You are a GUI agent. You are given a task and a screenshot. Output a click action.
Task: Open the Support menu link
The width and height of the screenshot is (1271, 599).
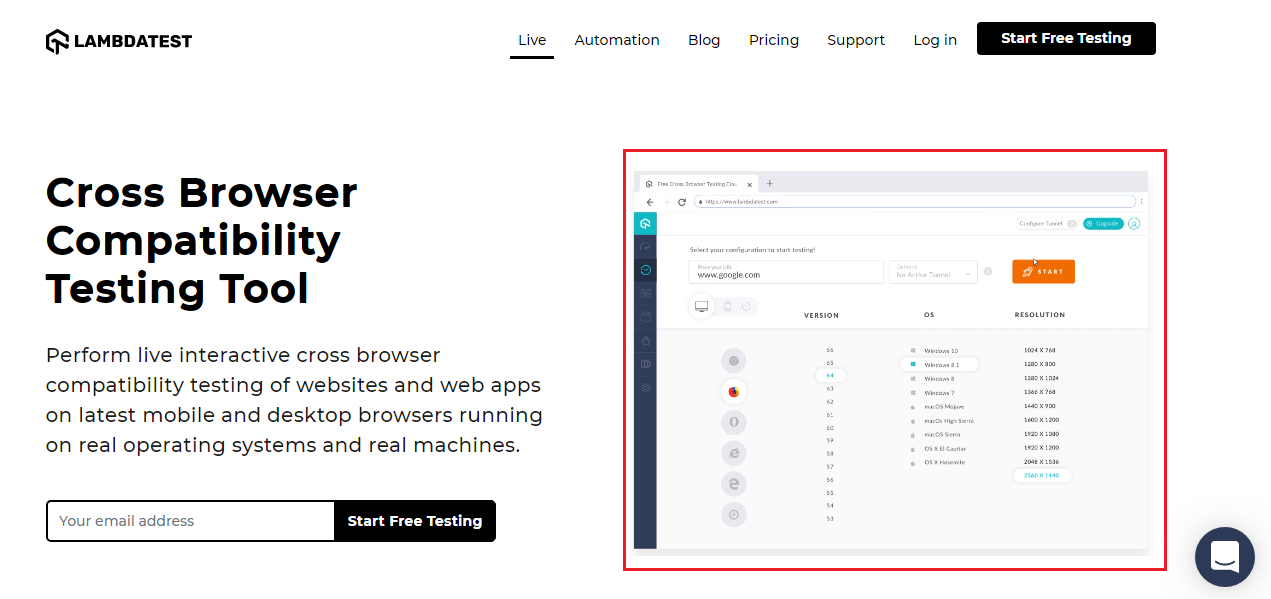pos(856,40)
